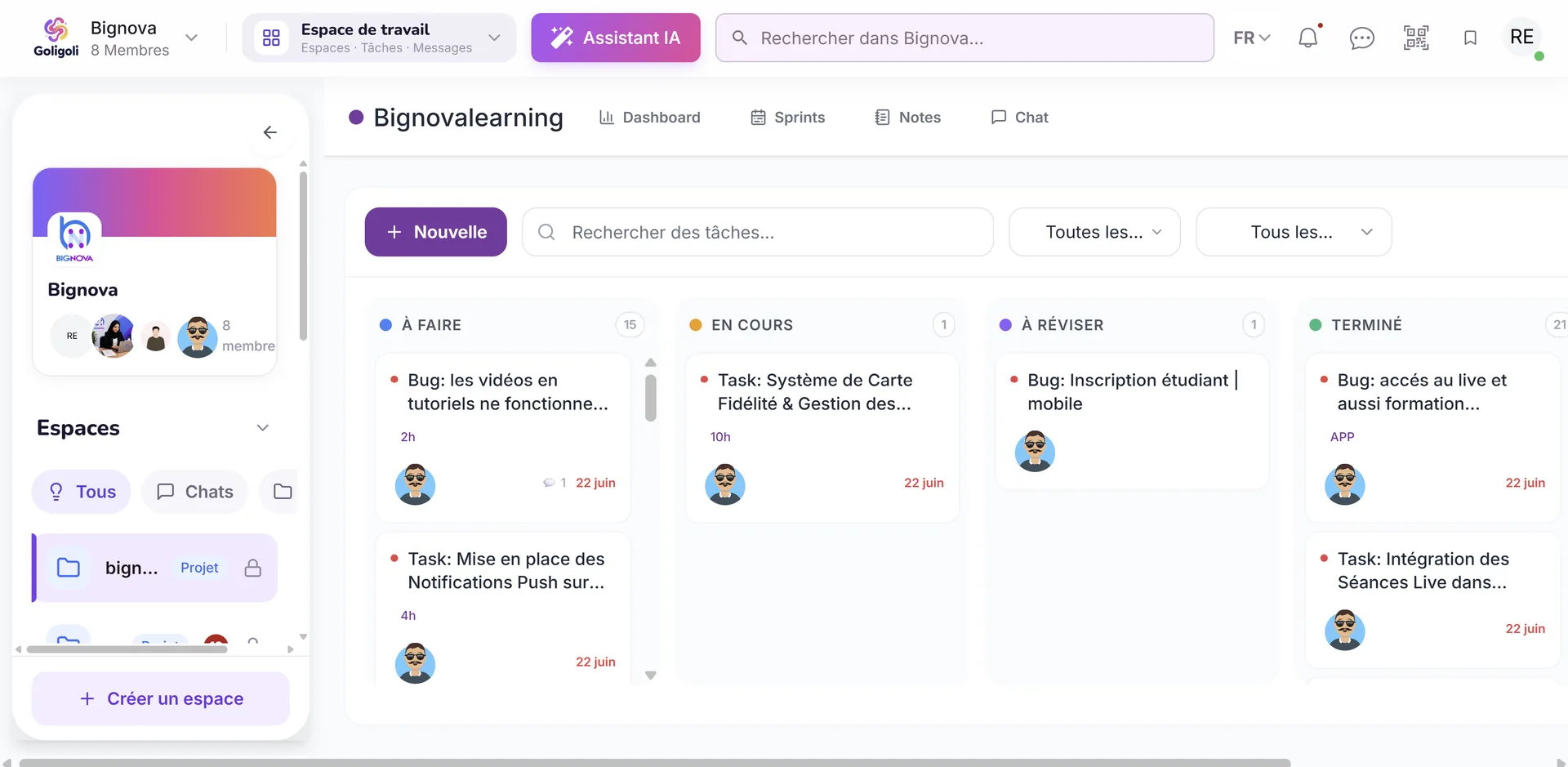Click the Bignova workspace logo thumbnail
This screenshot has width=1568, height=767.
pyautogui.click(x=75, y=239)
